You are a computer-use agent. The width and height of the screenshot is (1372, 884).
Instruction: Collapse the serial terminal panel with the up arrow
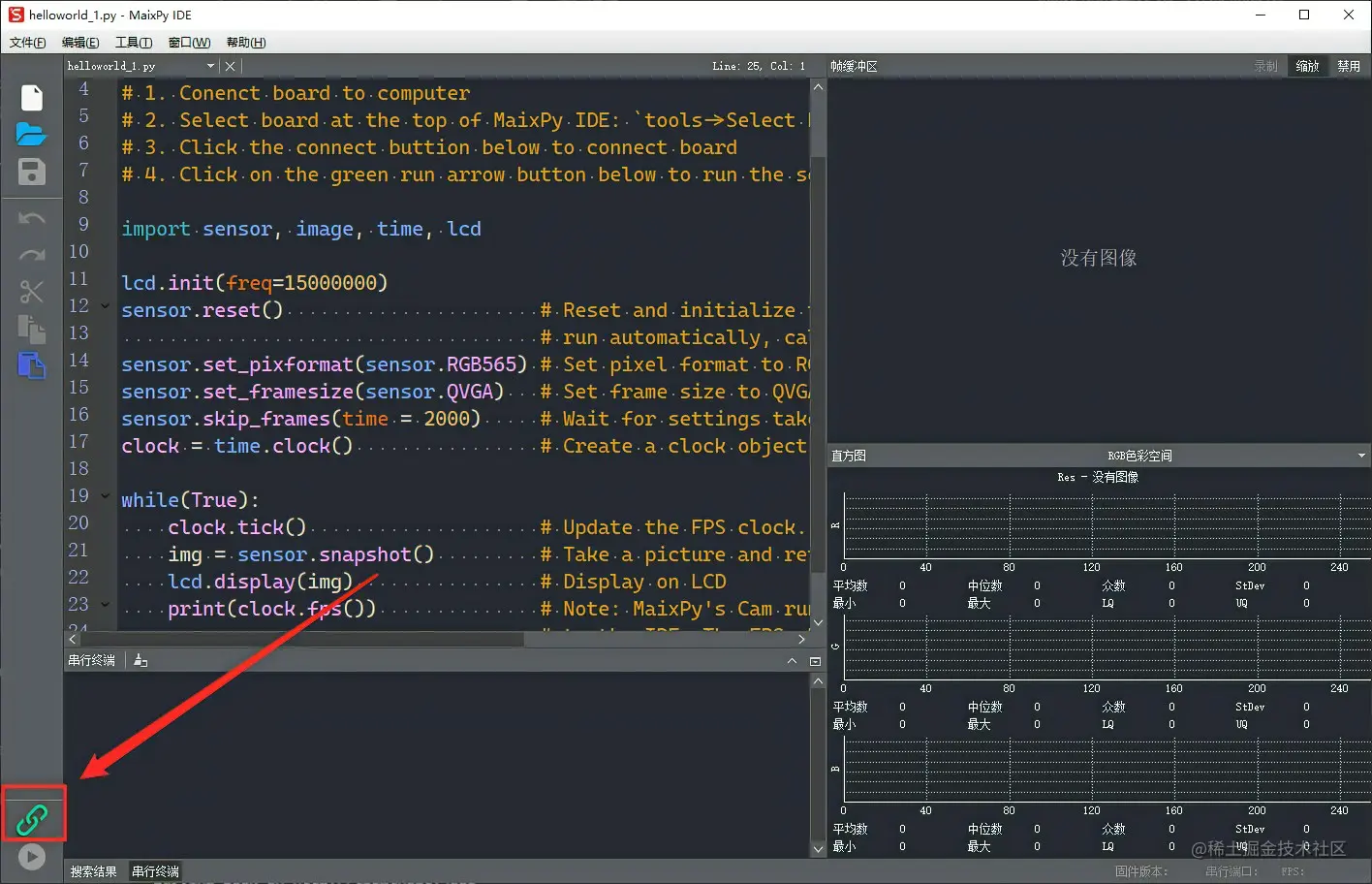click(x=792, y=661)
